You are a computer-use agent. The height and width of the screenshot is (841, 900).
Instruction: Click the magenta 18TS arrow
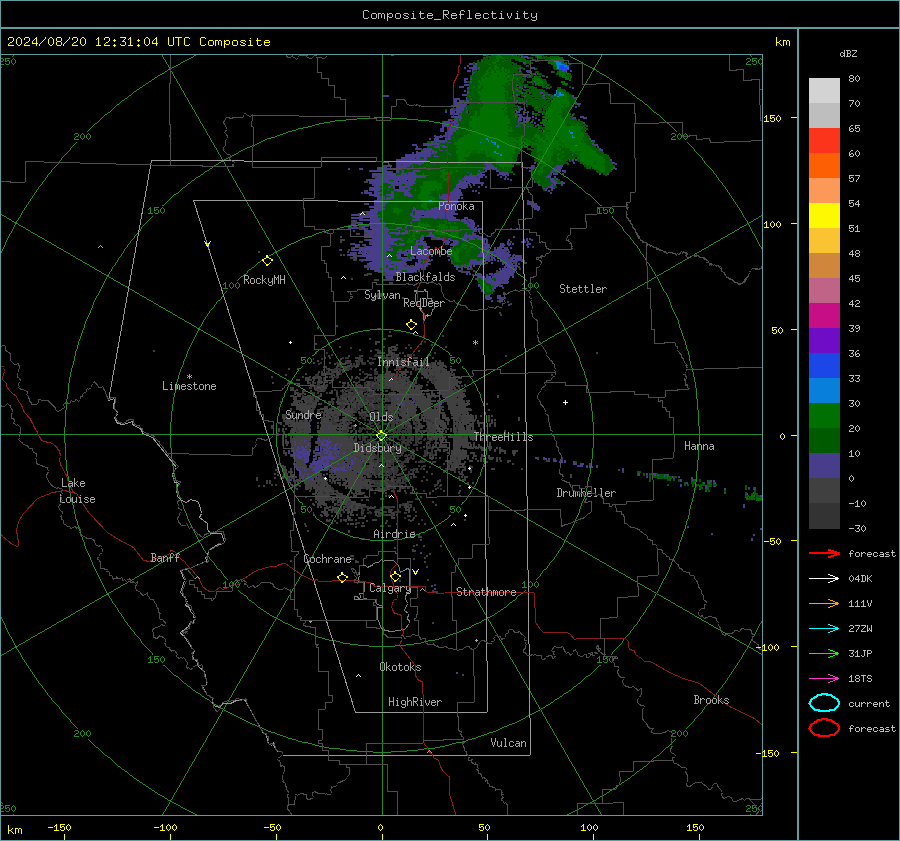(x=824, y=679)
